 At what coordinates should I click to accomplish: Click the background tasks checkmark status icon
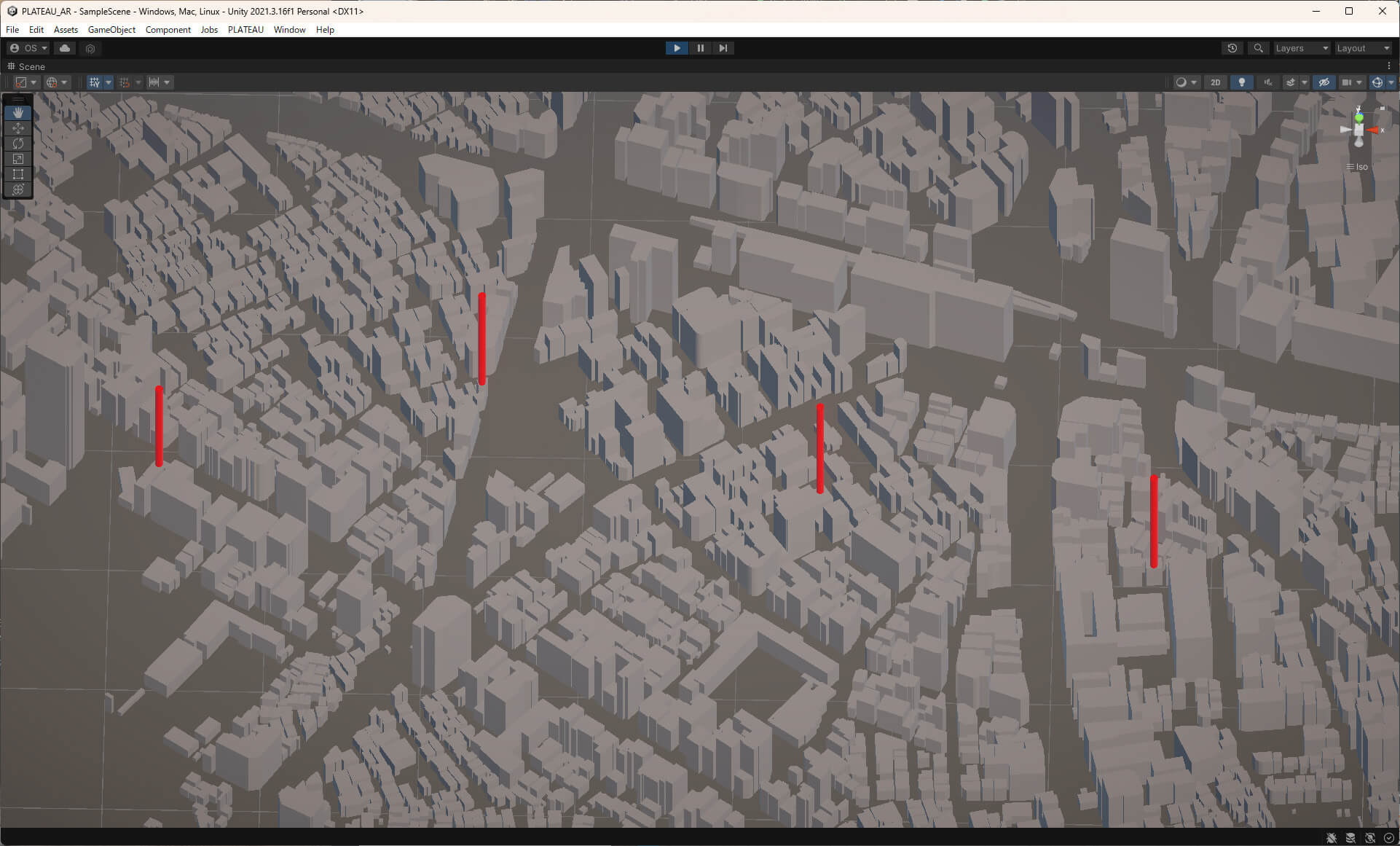coord(1389,838)
